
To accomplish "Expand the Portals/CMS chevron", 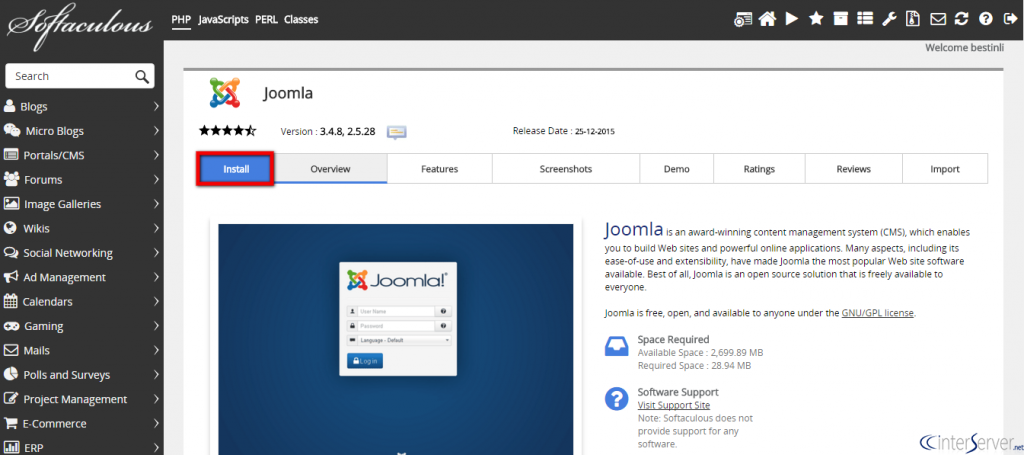I will point(156,155).
